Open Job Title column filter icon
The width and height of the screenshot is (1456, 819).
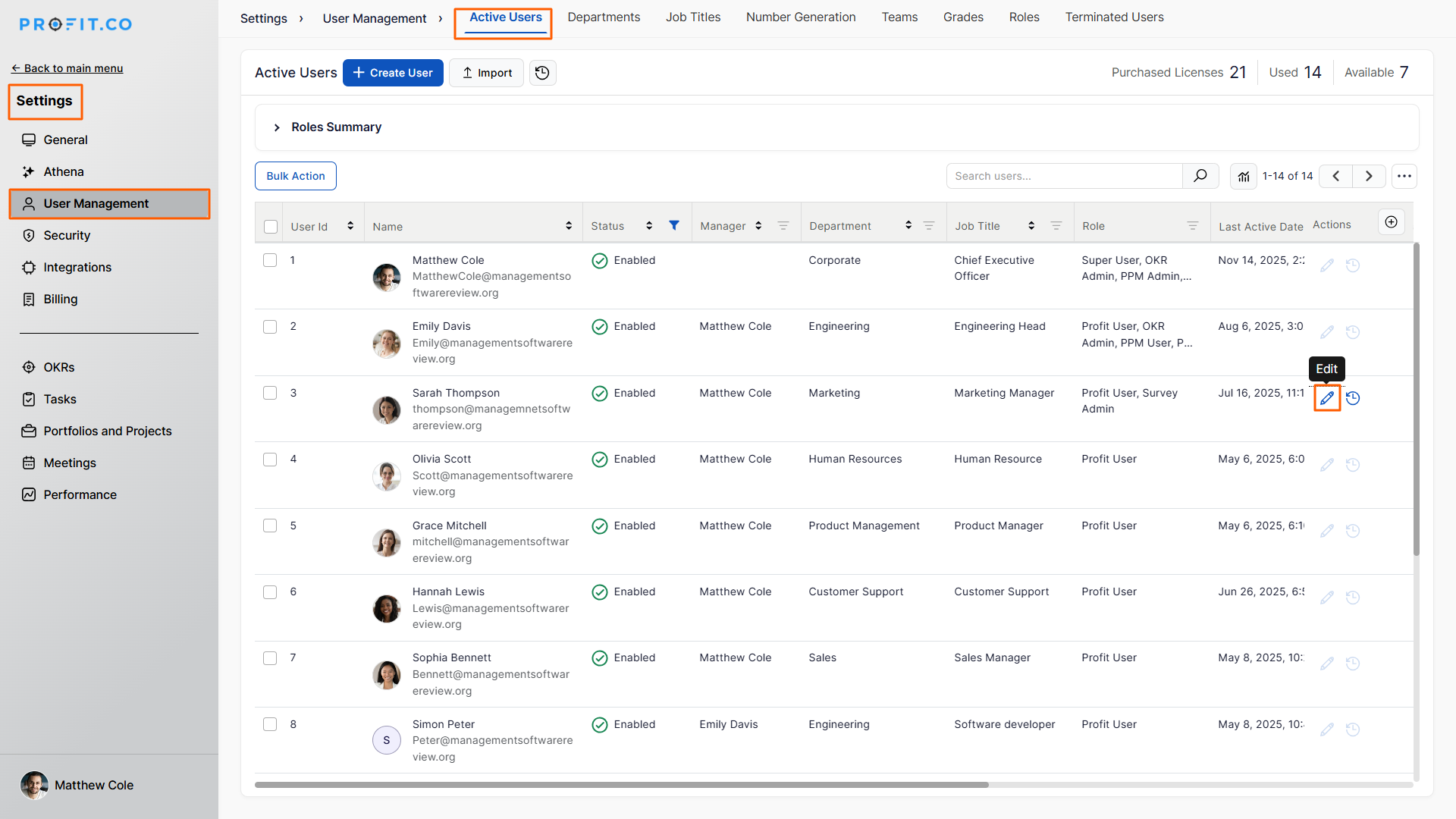(1056, 226)
